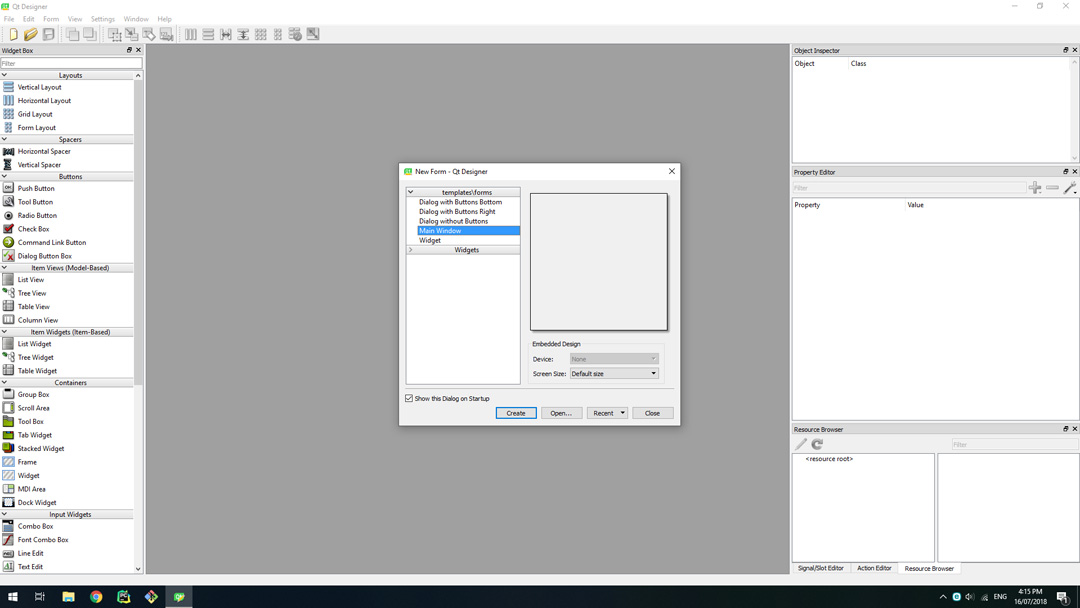
Task: Click the Property Editor wrench configure icon
Action: pos(1070,187)
